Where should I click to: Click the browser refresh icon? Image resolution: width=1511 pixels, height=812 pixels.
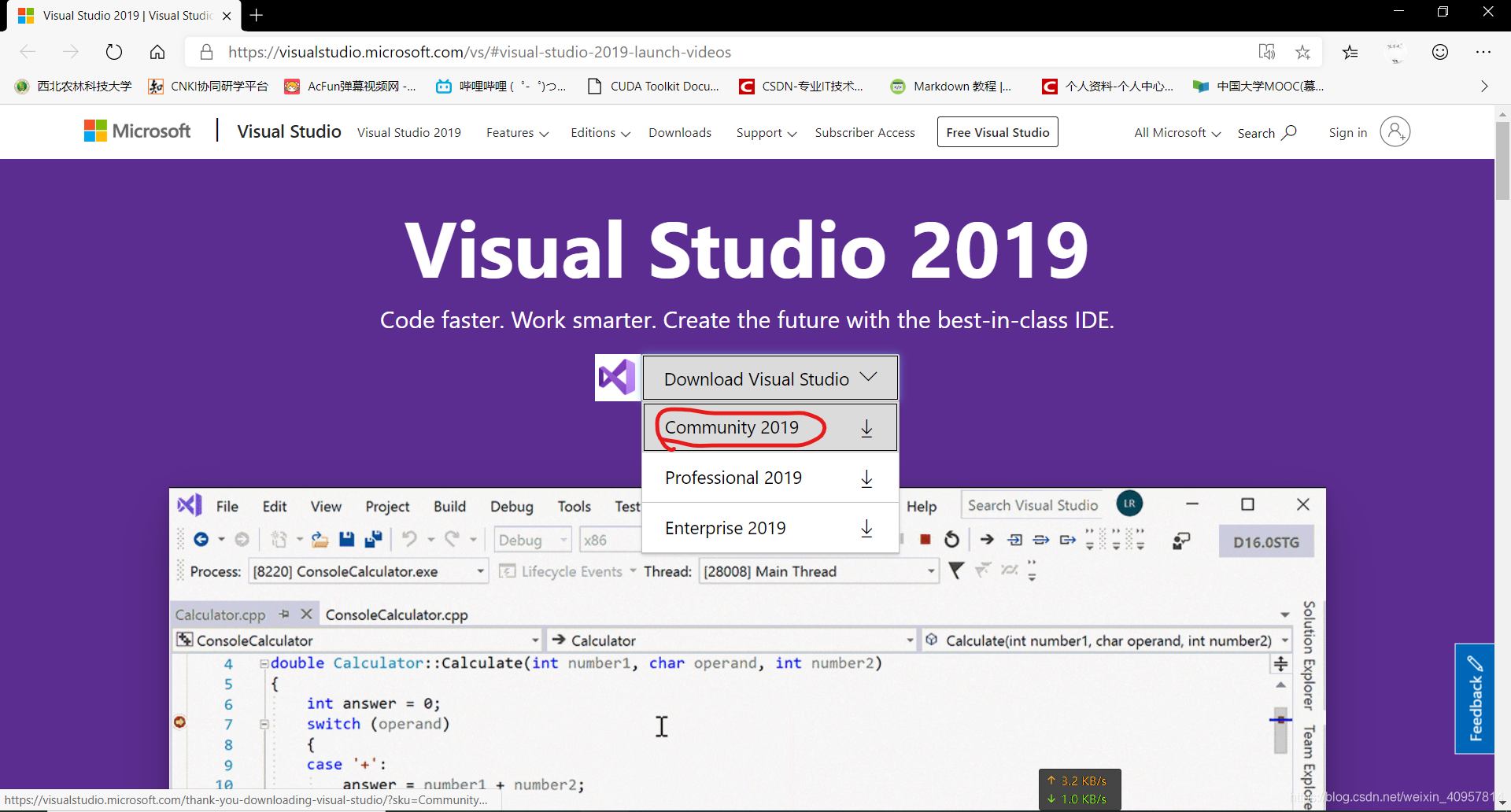click(x=114, y=52)
